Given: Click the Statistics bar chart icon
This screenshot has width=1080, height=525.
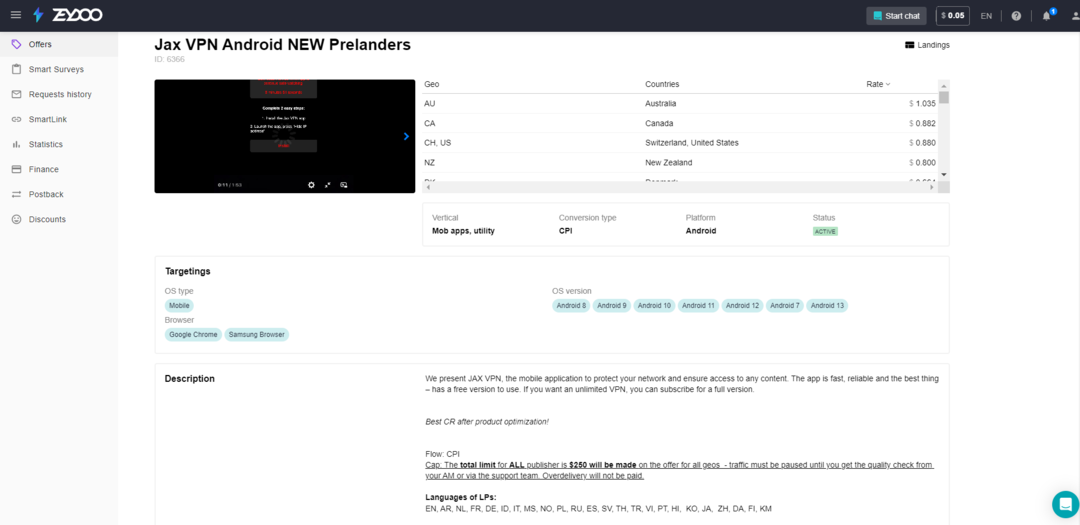Looking at the screenshot, I should [x=17, y=144].
